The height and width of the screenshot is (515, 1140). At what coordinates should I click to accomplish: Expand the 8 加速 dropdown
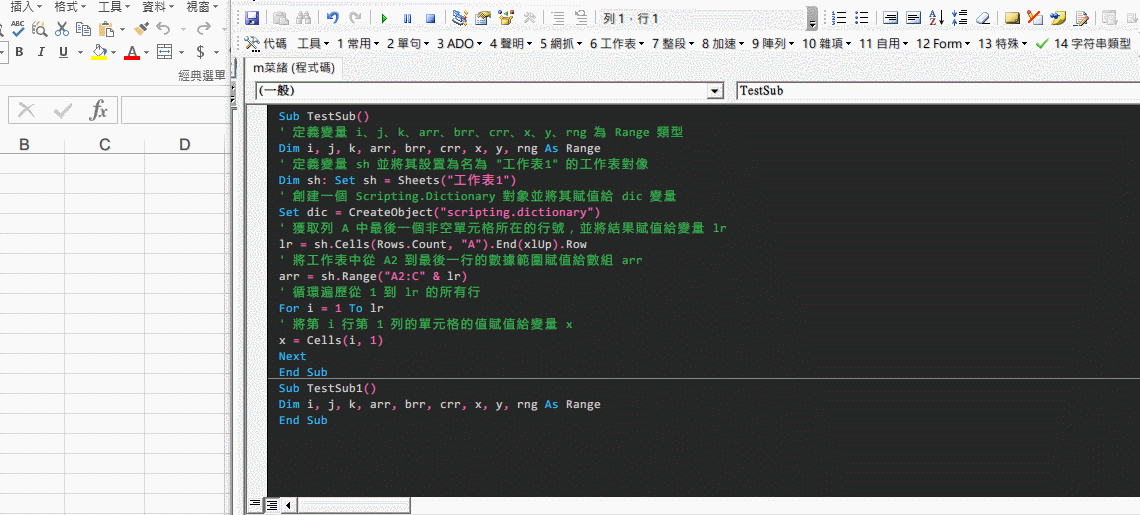tap(723, 44)
